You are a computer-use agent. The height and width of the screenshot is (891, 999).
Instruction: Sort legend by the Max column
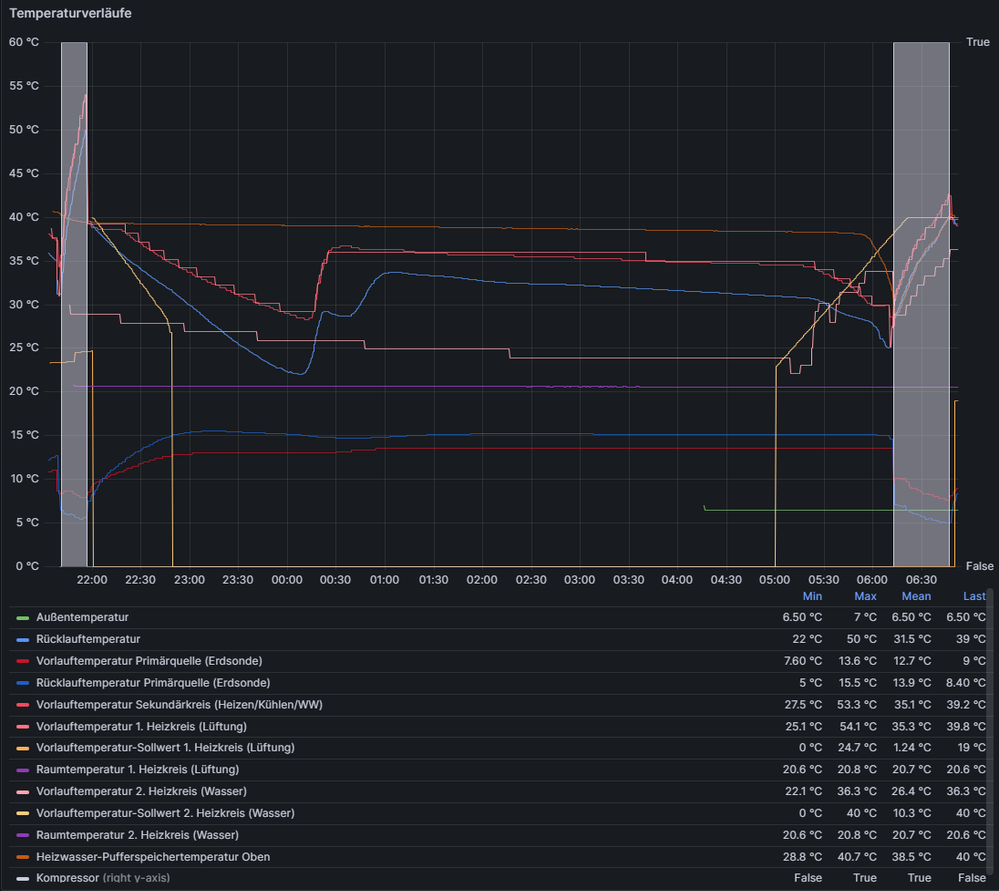865,596
